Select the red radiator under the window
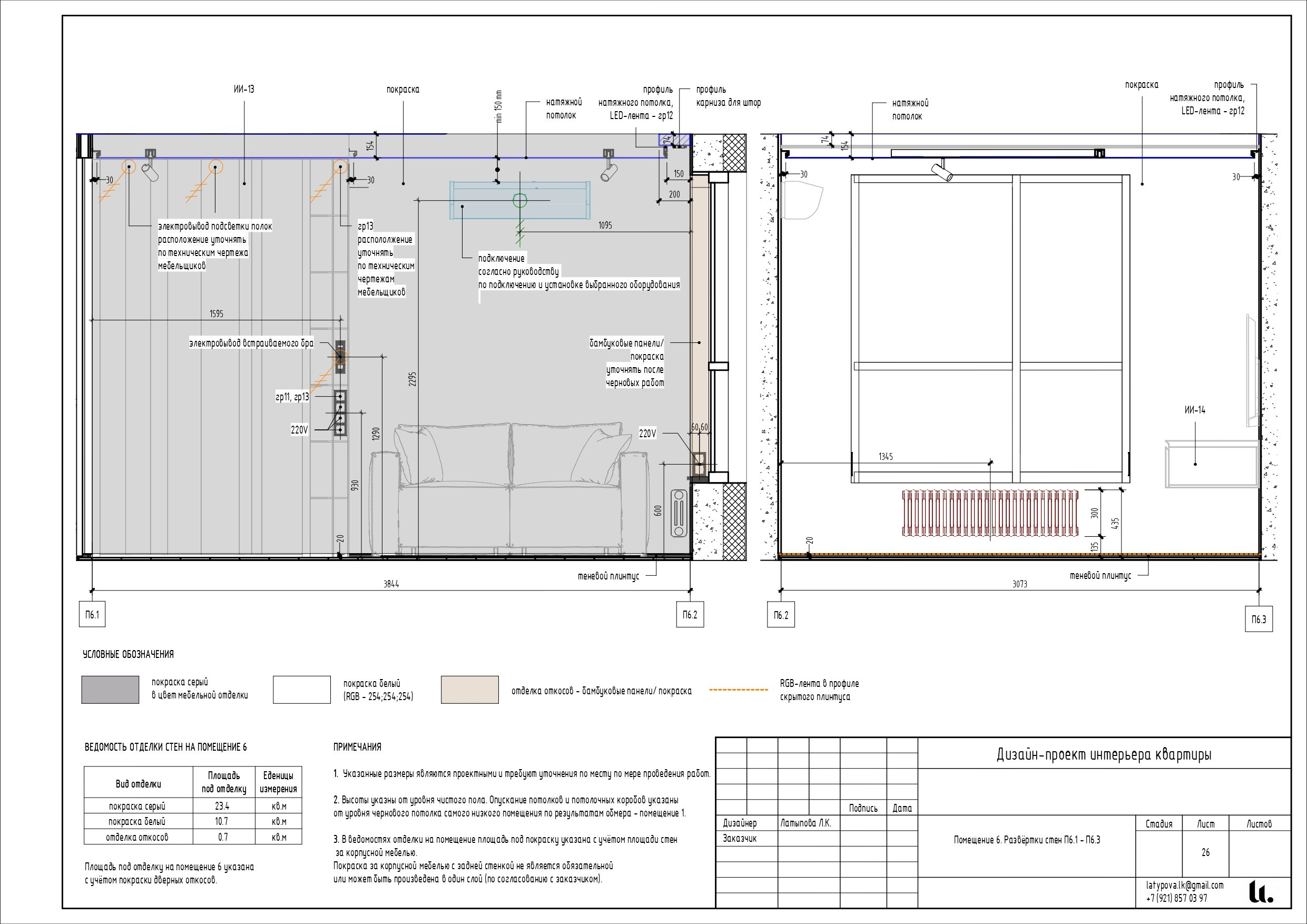Image resolution: width=1307 pixels, height=924 pixels. (x=990, y=513)
